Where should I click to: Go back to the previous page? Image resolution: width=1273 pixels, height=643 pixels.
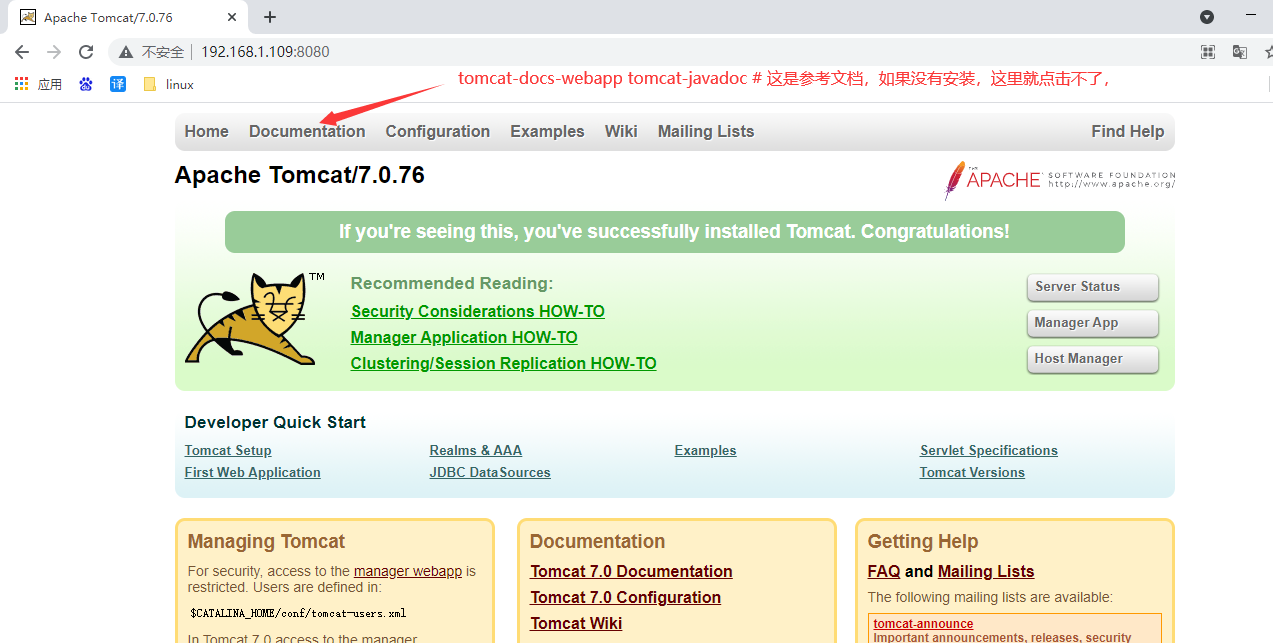22,52
